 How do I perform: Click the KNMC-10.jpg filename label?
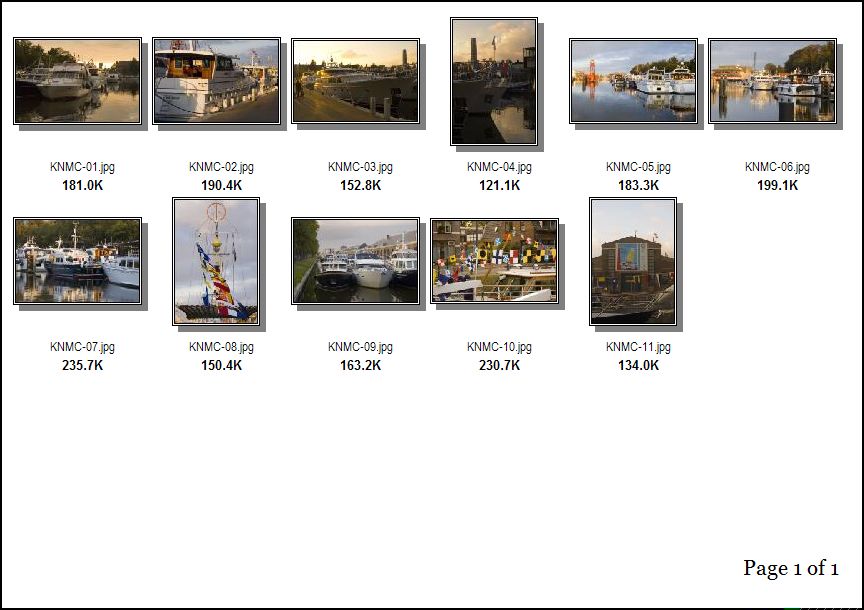pos(499,347)
